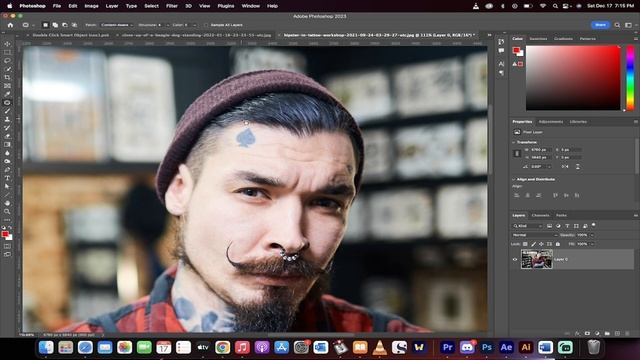
Task: Select the Hand tool
Action: coord(7,203)
